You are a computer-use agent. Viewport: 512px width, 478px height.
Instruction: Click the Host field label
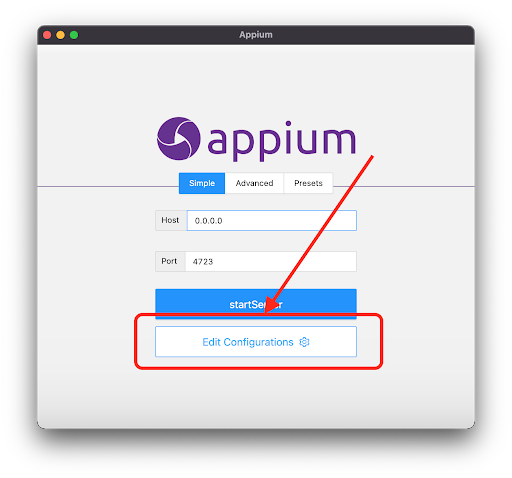[x=170, y=220]
